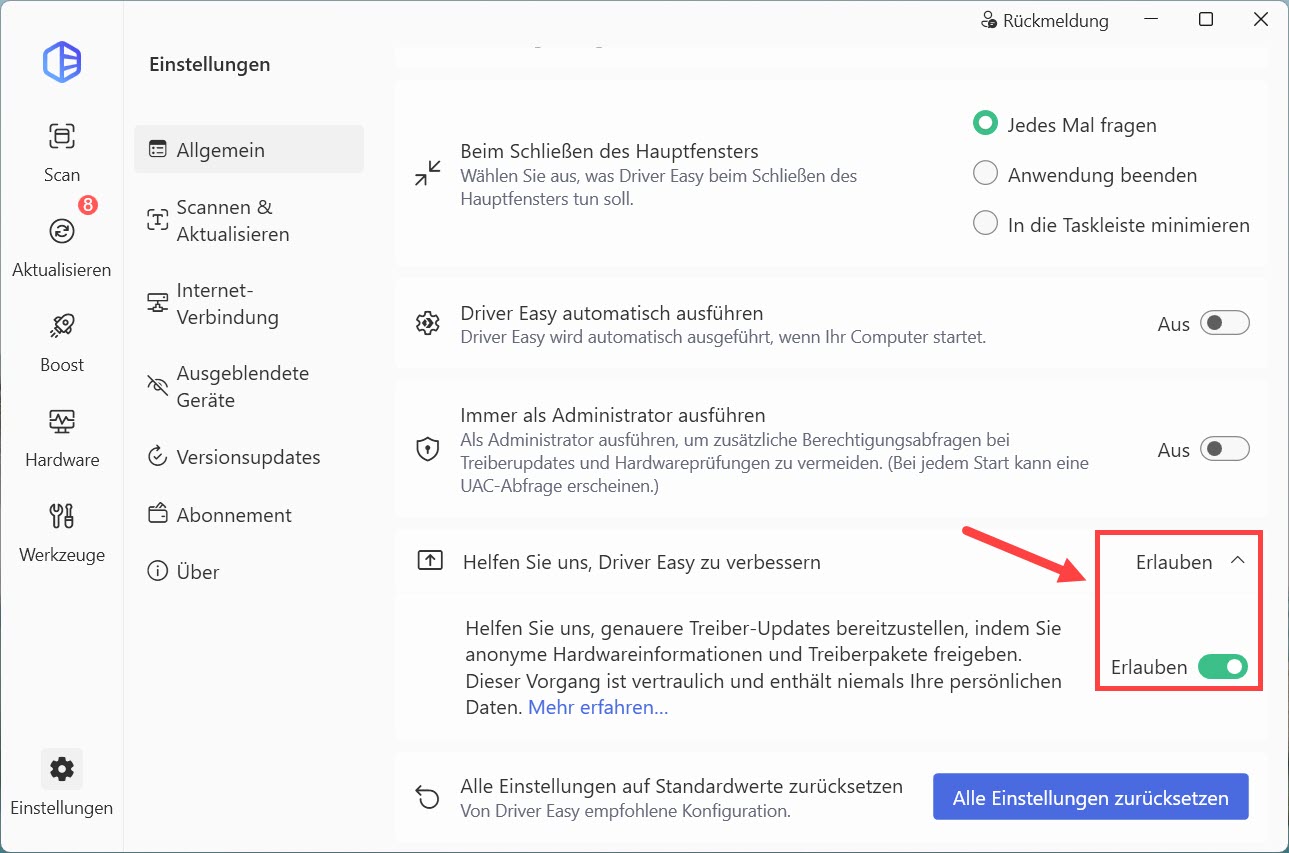Toggle Driver Easy automatisch ausführen switch
The height and width of the screenshot is (853, 1289).
(x=1225, y=323)
